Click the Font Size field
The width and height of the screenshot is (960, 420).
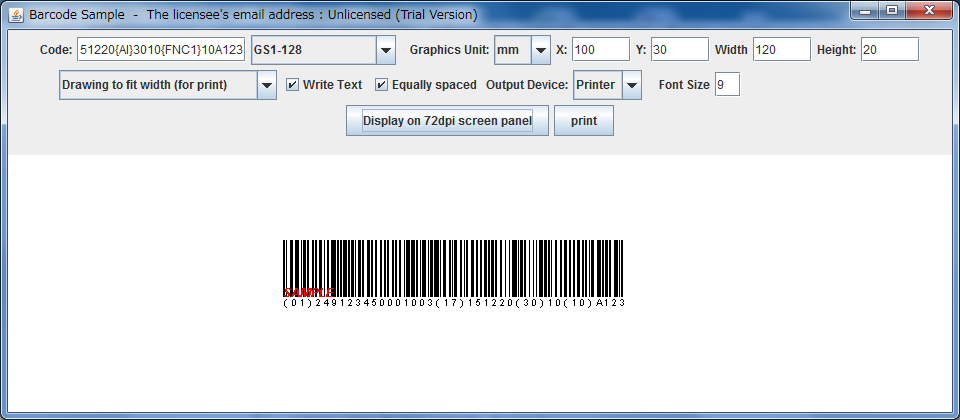727,84
